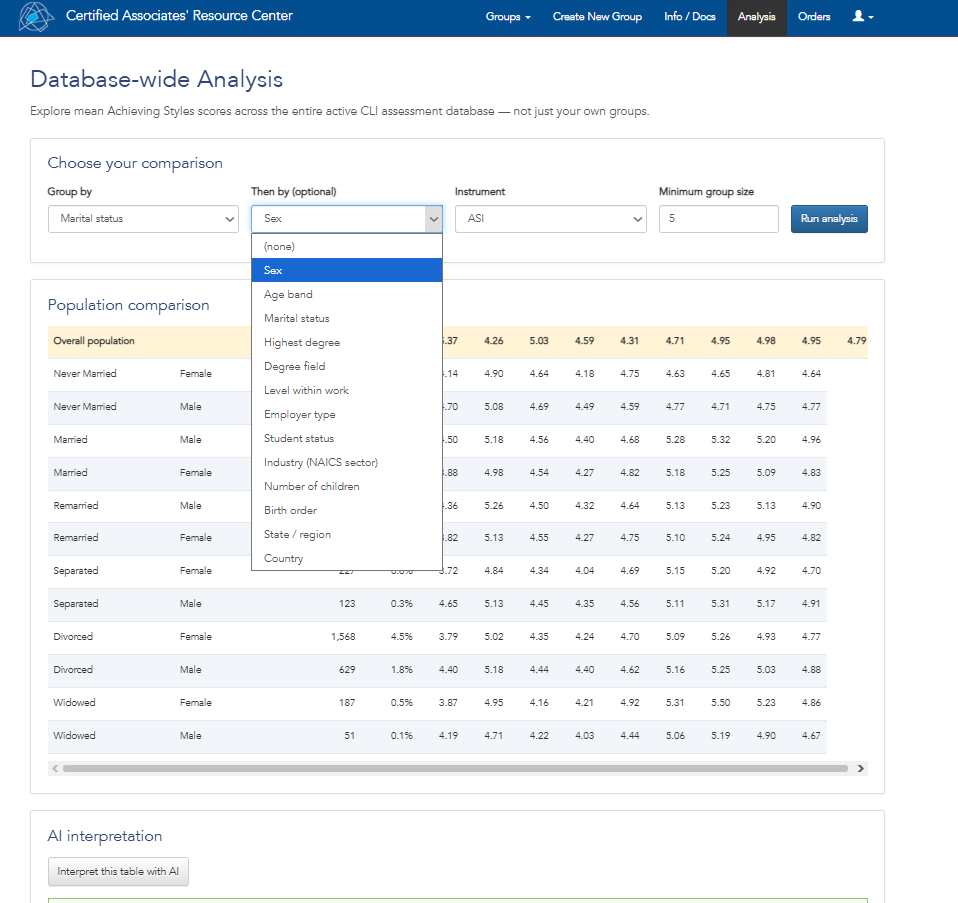Open the Instrument ASI dropdown
The image size is (958, 903).
550,219
